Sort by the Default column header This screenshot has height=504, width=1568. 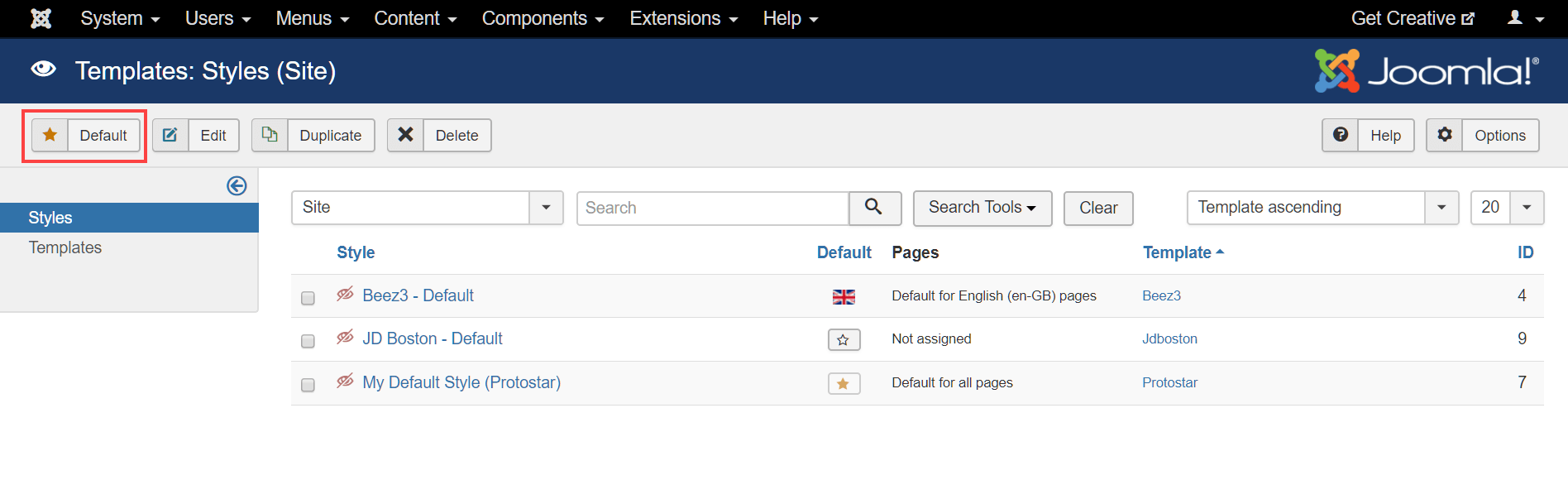coord(844,252)
